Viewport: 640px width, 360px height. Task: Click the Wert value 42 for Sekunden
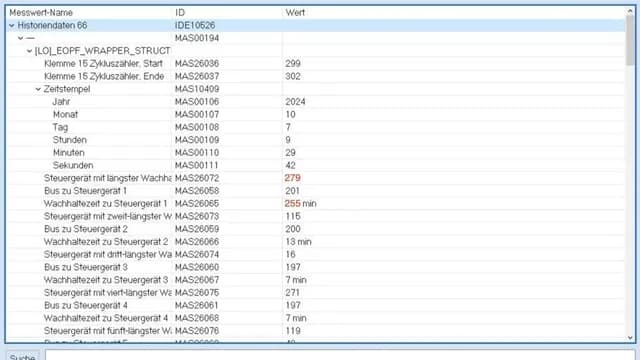291,165
